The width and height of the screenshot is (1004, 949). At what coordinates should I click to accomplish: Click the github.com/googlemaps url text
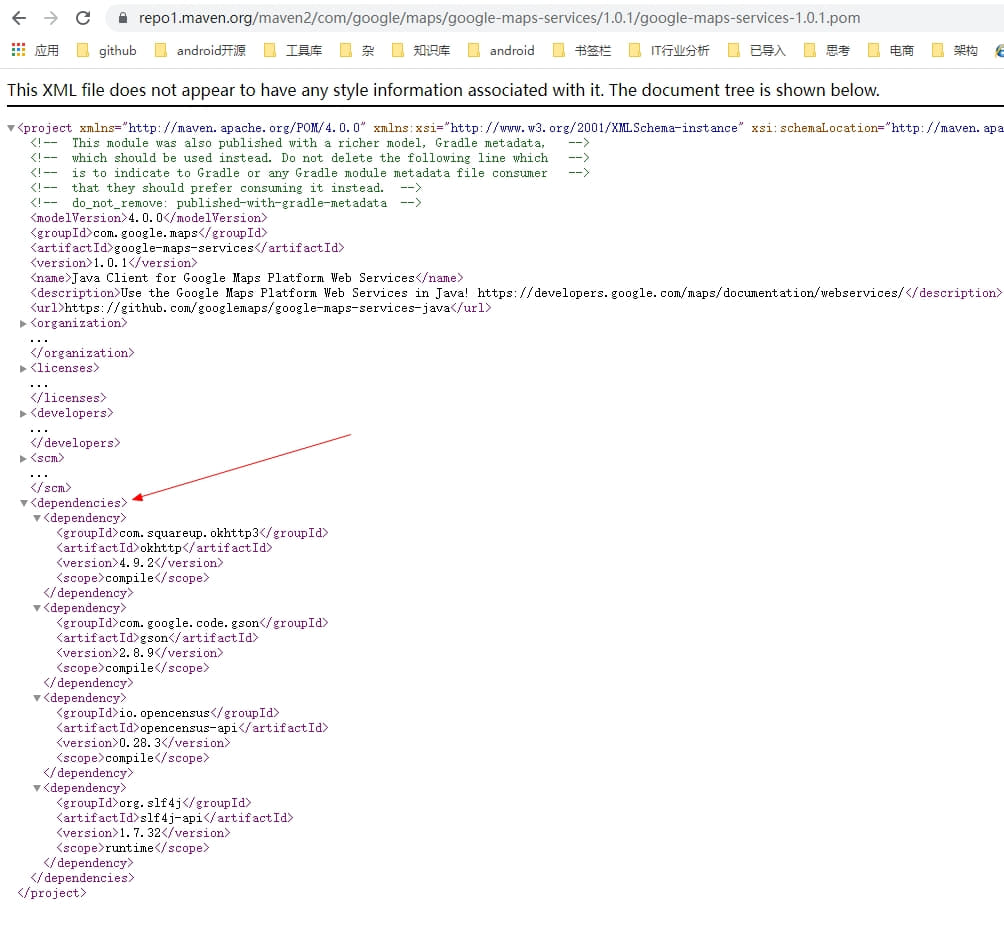click(x=257, y=308)
